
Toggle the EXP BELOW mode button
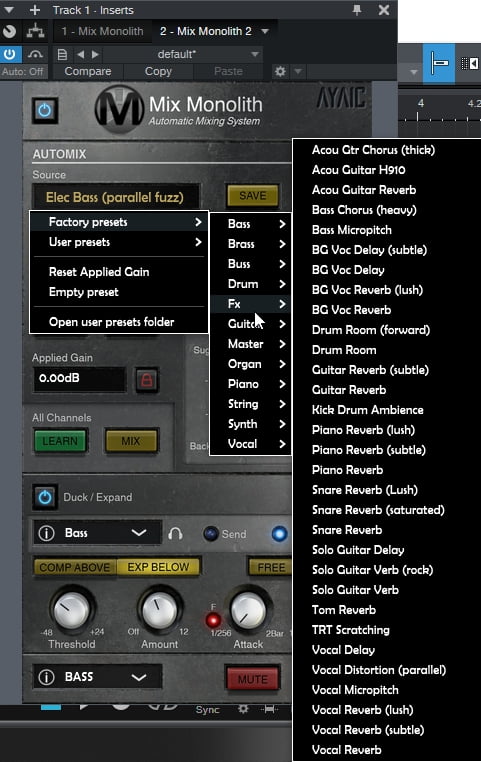(158, 567)
